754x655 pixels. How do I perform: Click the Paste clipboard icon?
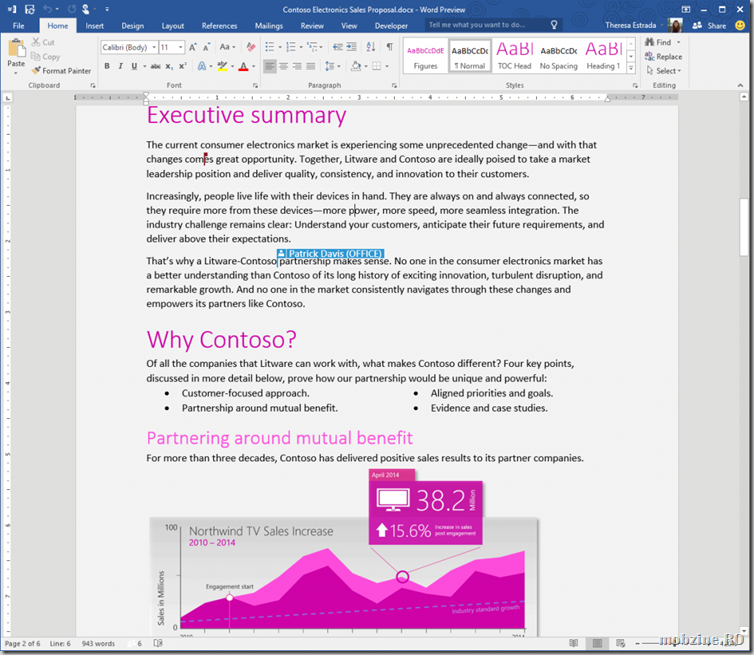click(16, 50)
